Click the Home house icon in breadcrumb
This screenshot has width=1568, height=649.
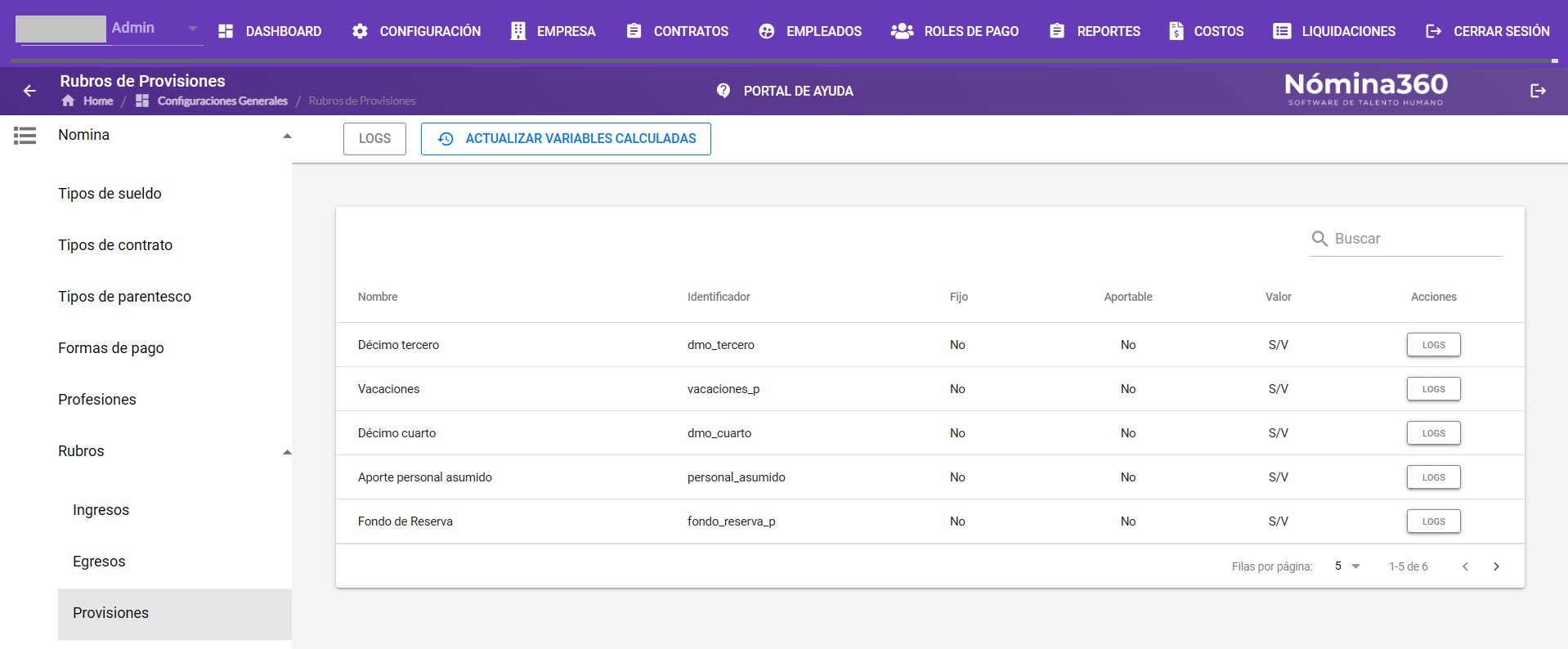coord(68,101)
